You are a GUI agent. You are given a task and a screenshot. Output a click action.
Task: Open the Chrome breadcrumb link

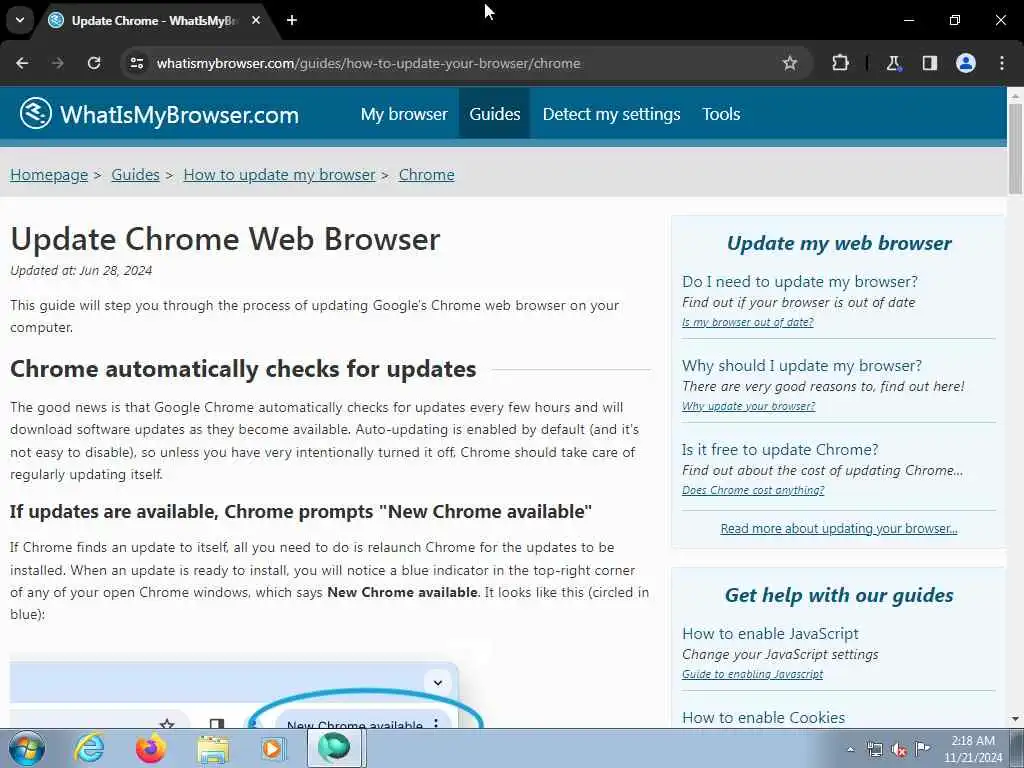point(426,175)
